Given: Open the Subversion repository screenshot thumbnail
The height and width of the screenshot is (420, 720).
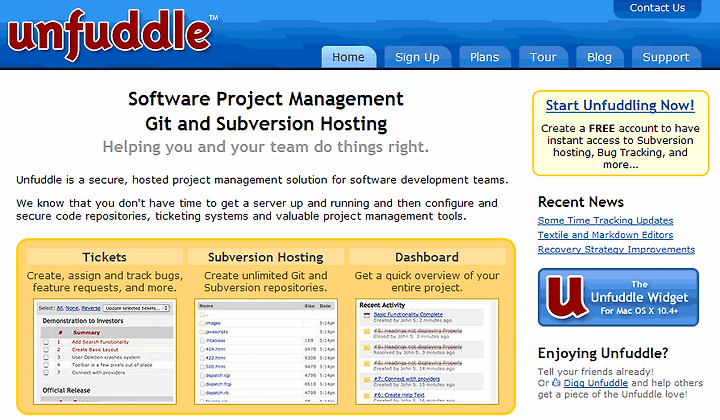Looking at the screenshot, I should click(x=266, y=352).
